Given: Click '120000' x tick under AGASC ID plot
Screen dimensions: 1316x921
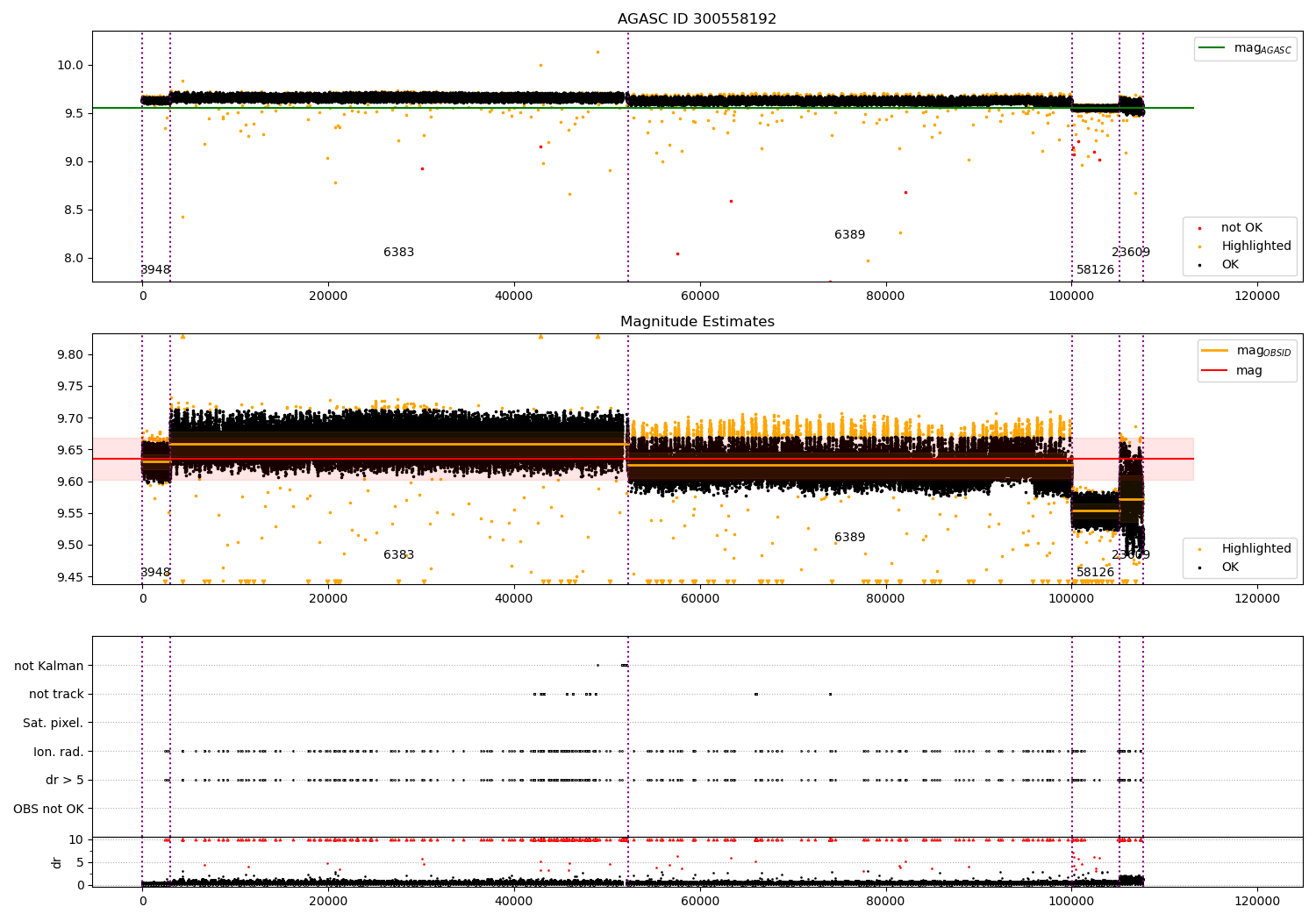Looking at the screenshot, I should tap(1257, 296).
